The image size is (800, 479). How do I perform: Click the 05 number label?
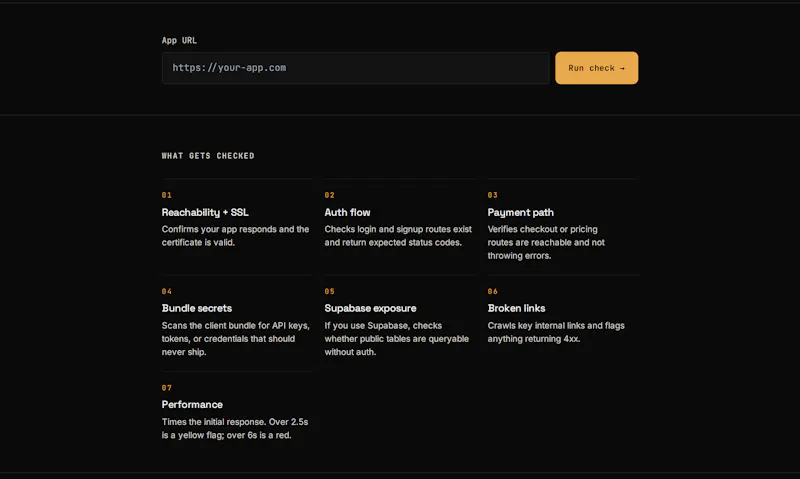[330, 291]
